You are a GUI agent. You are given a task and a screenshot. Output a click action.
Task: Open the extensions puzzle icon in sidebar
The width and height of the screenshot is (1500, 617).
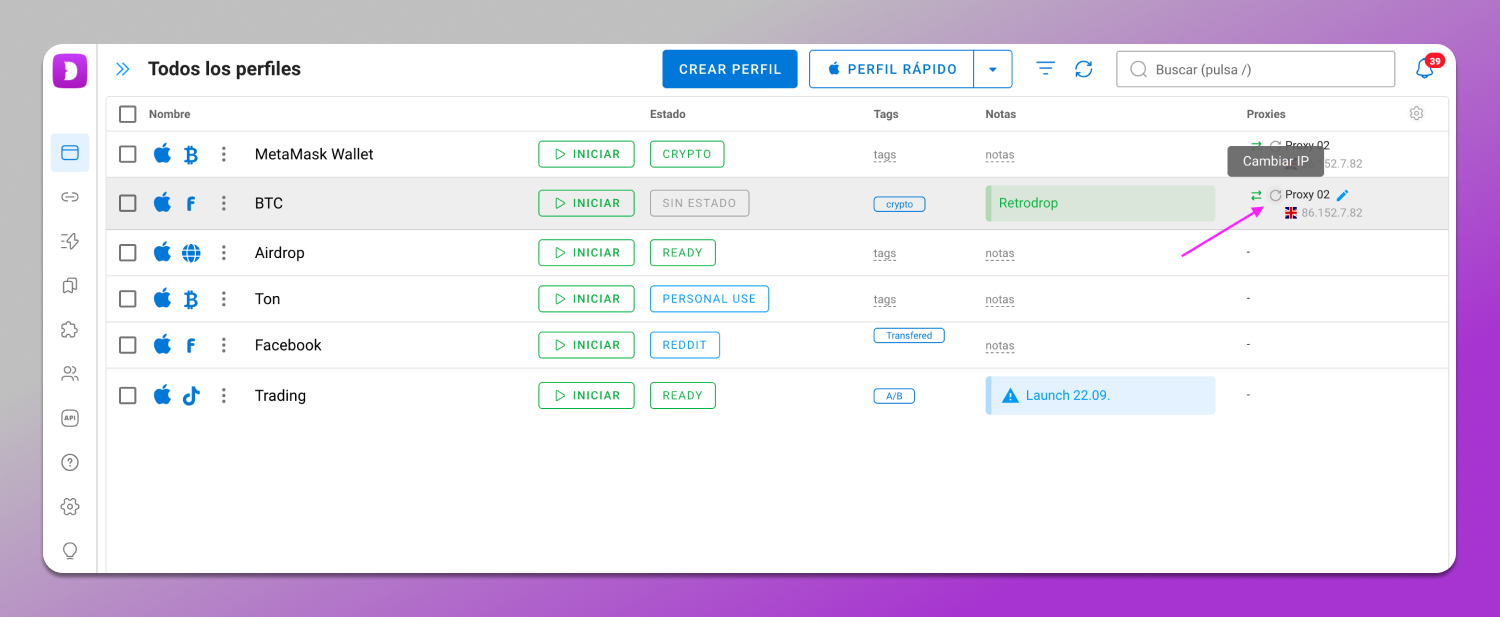tap(70, 329)
